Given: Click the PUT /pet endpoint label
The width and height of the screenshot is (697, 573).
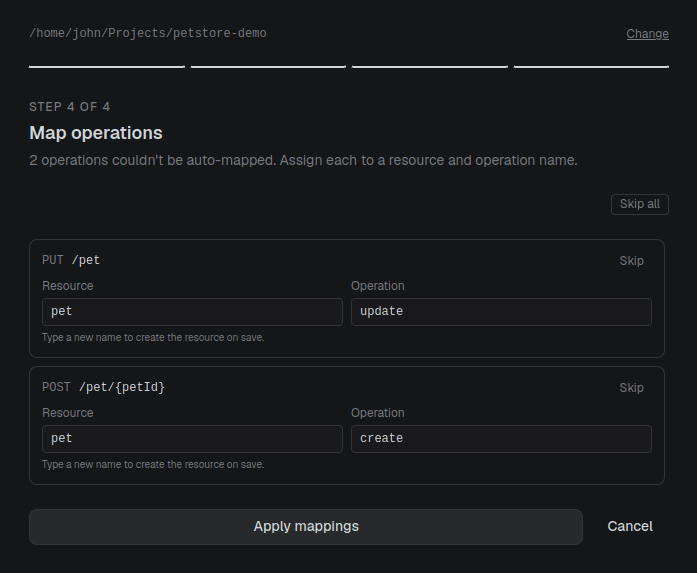Looking at the screenshot, I should tap(71, 260).
